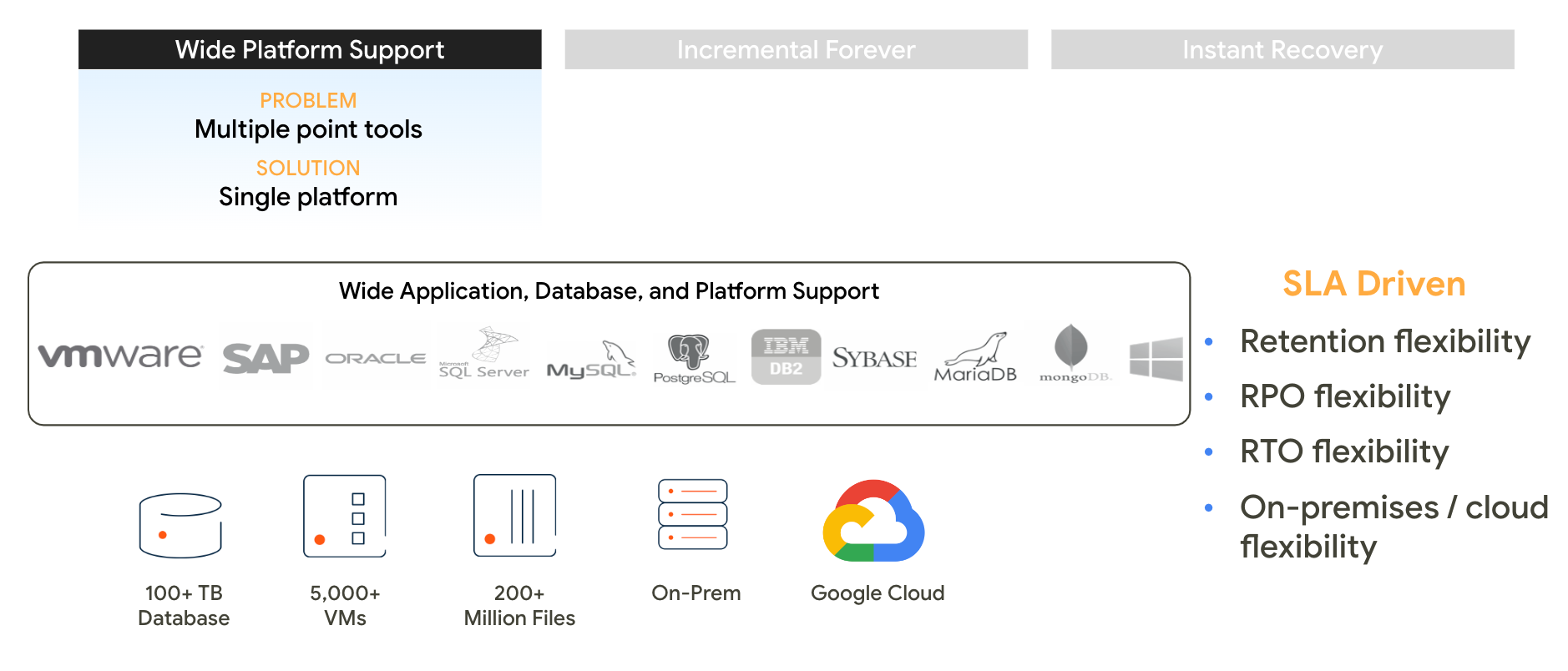Select the IBM DB2 logo

pyautogui.click(x=786, y=356)
